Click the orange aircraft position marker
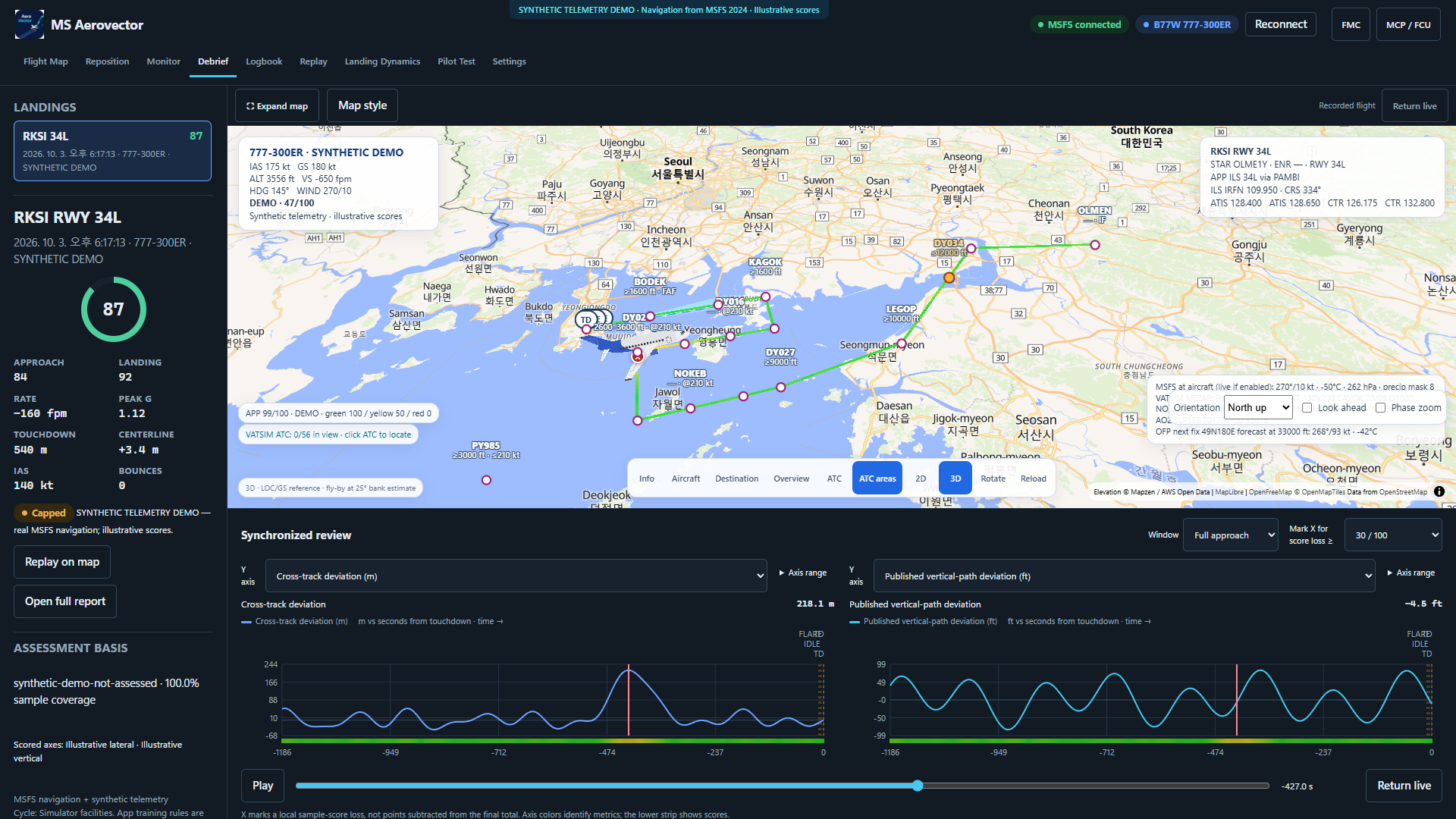The height and width of the screenshot is (819, 1456). [949, 278]
